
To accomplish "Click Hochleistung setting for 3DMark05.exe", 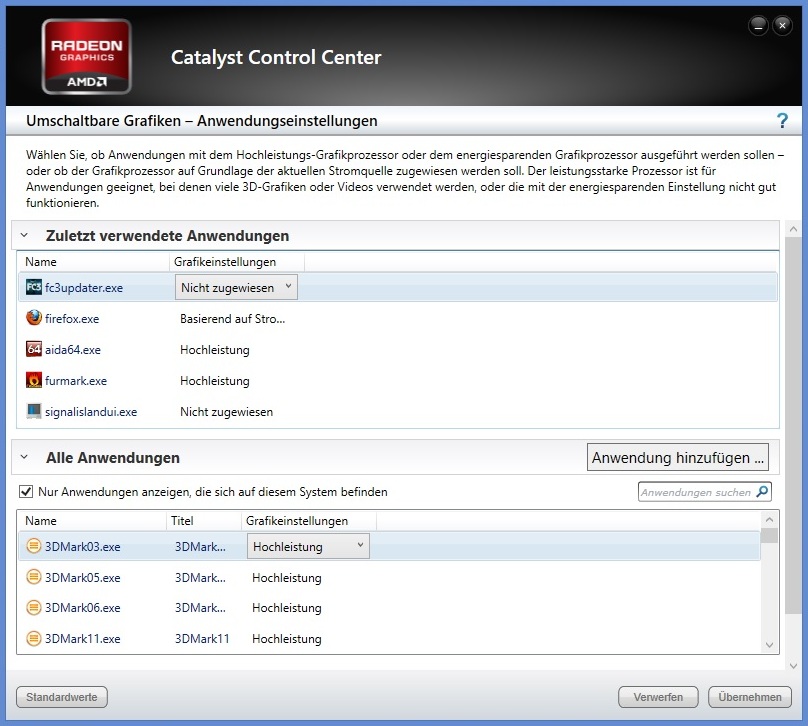I will tap(287, 578).
